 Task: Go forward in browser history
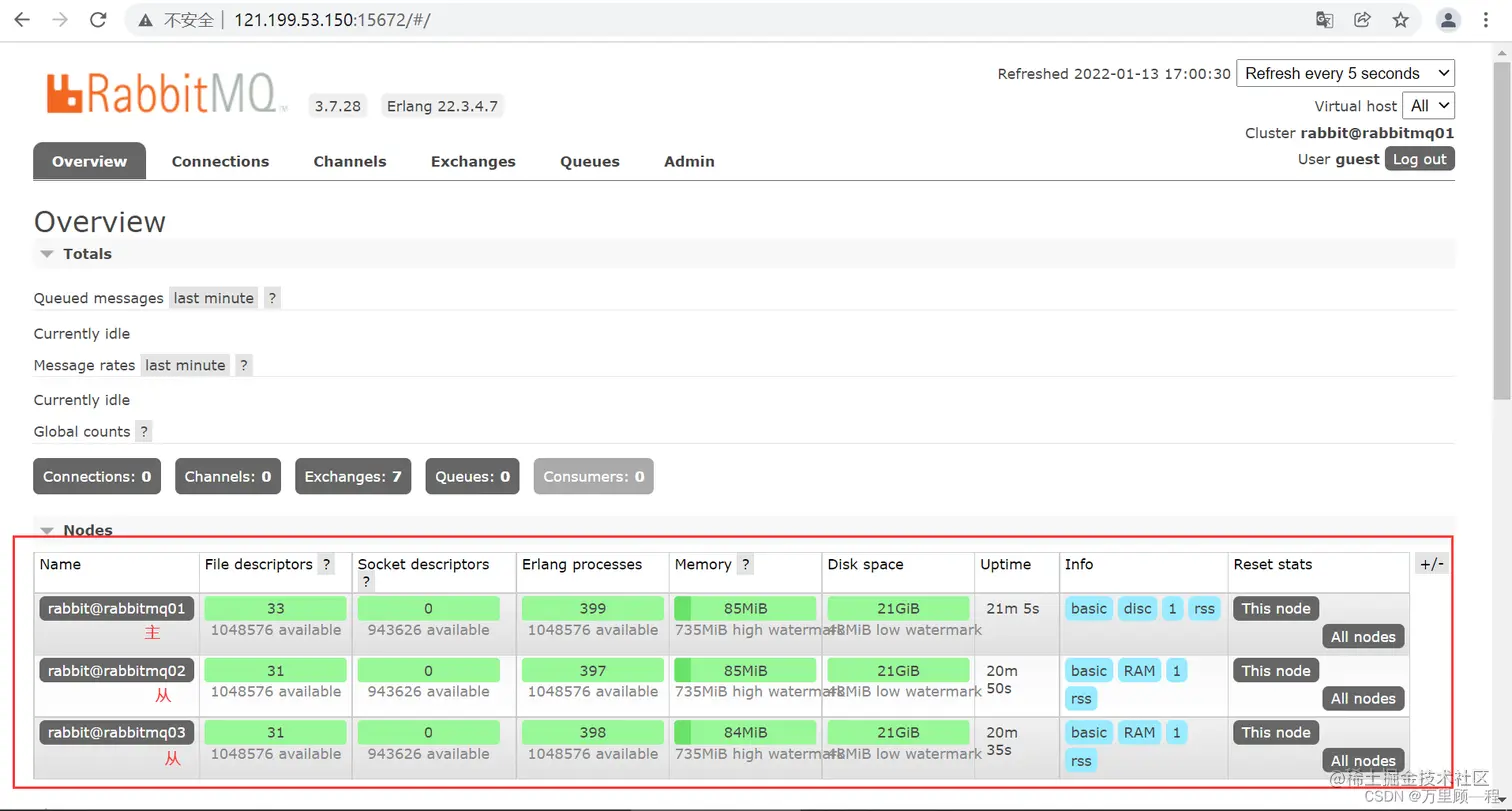[x=60, y=20]
